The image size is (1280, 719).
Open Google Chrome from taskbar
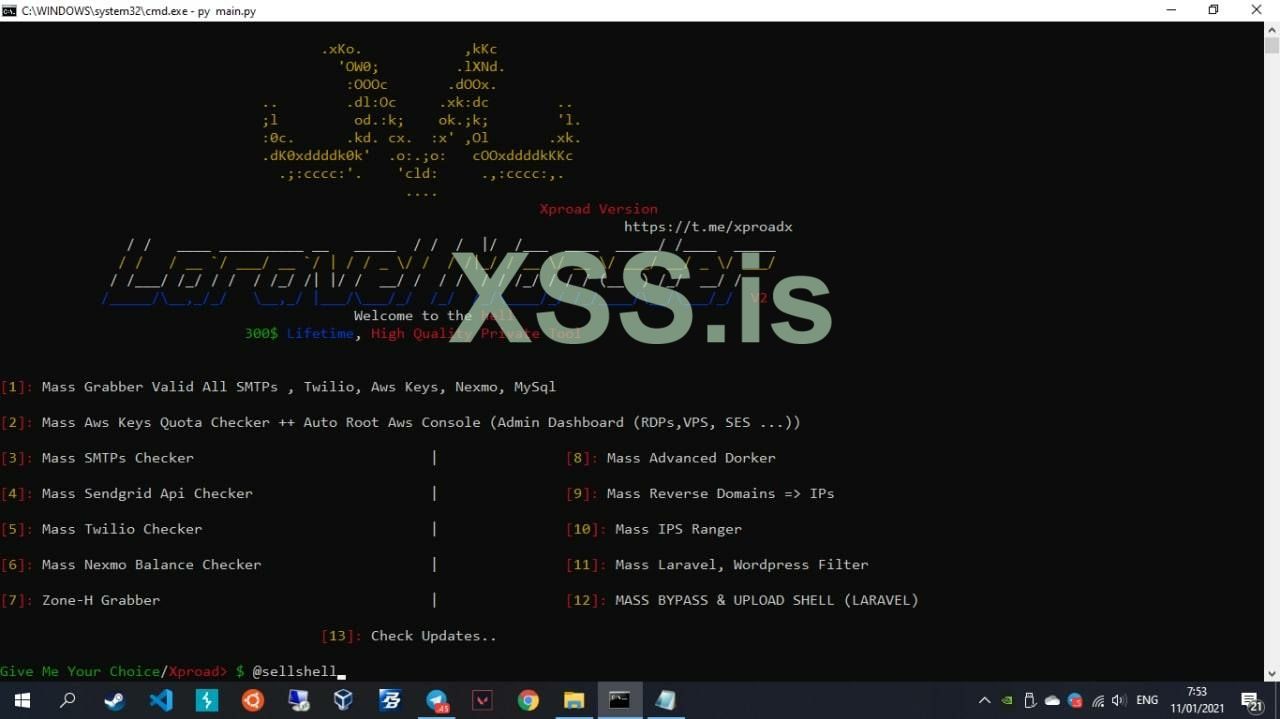[528, 700]
